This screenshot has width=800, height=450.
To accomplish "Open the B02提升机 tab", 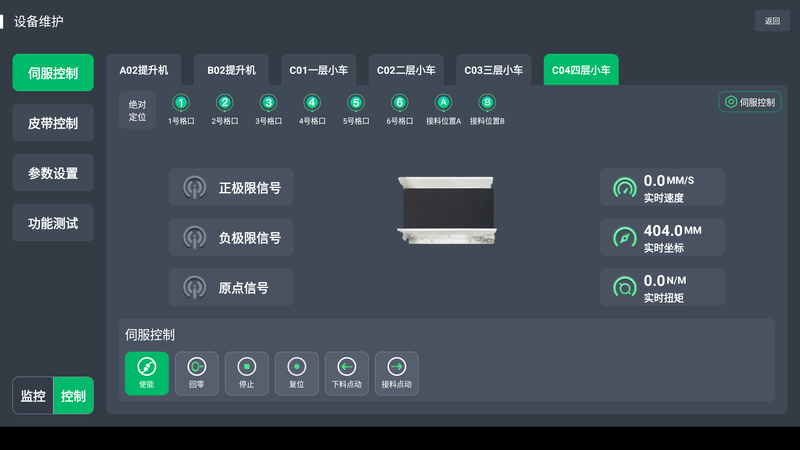I will point(231,70).
